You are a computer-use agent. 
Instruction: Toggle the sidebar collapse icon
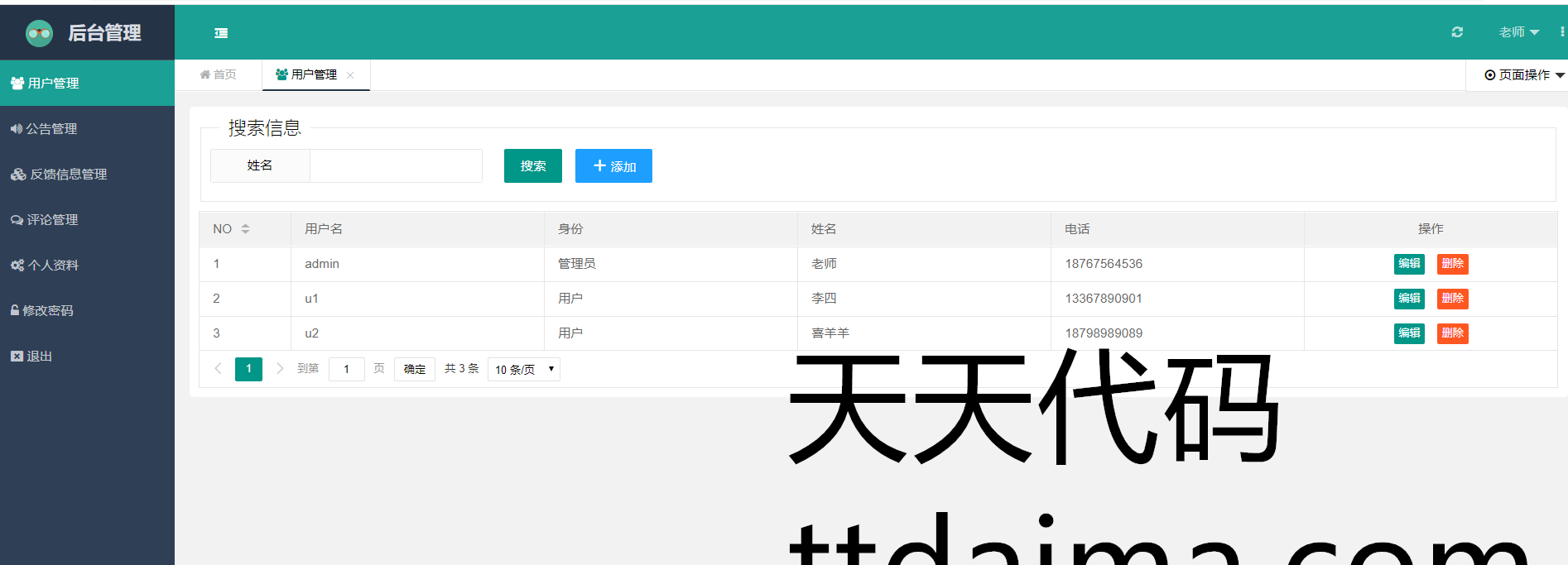[221, 33]
